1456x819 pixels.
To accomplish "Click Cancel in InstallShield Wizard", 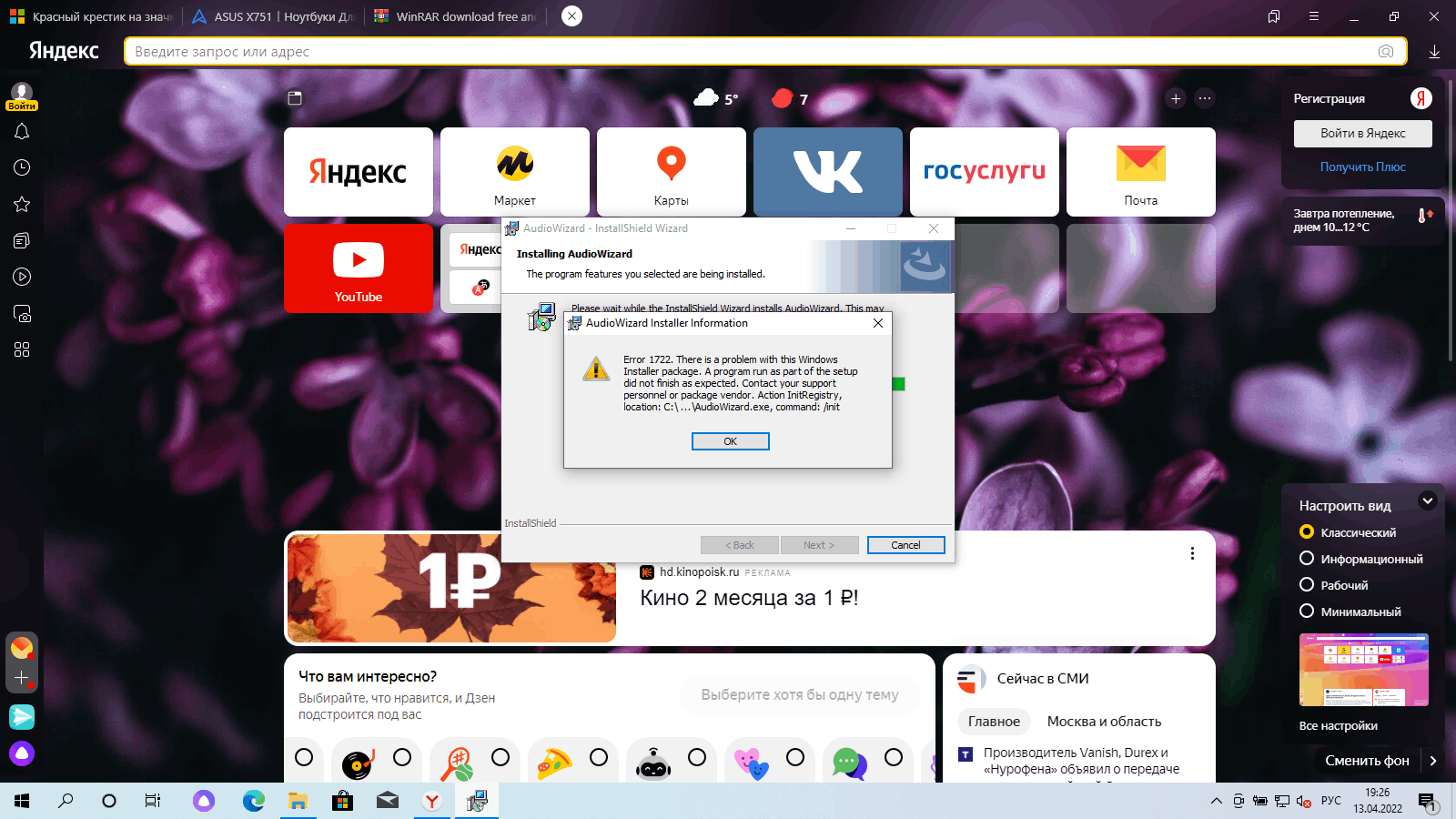I will coord(905,545).
